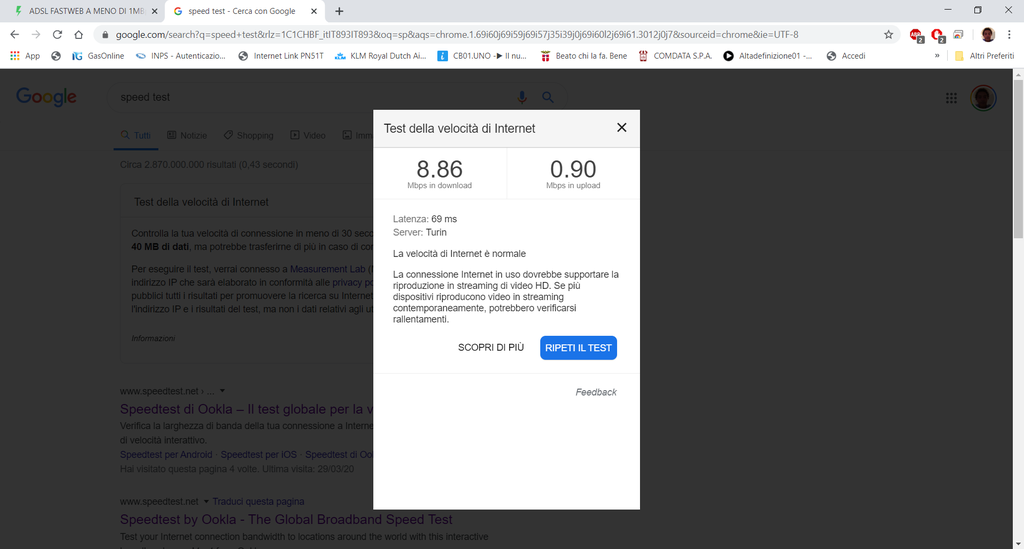Click the cast/media extension icon
The height and width of the screenshot is (549, 1024).
pyautogui.click(x=958, y=35)
